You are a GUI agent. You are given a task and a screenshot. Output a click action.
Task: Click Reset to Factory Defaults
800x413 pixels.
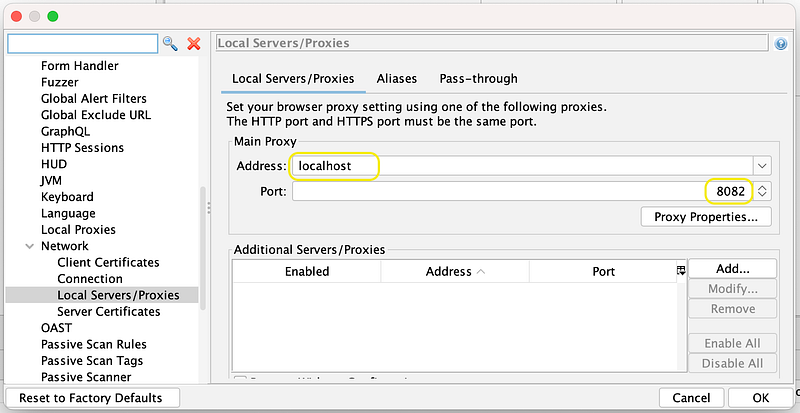(91, 398)
